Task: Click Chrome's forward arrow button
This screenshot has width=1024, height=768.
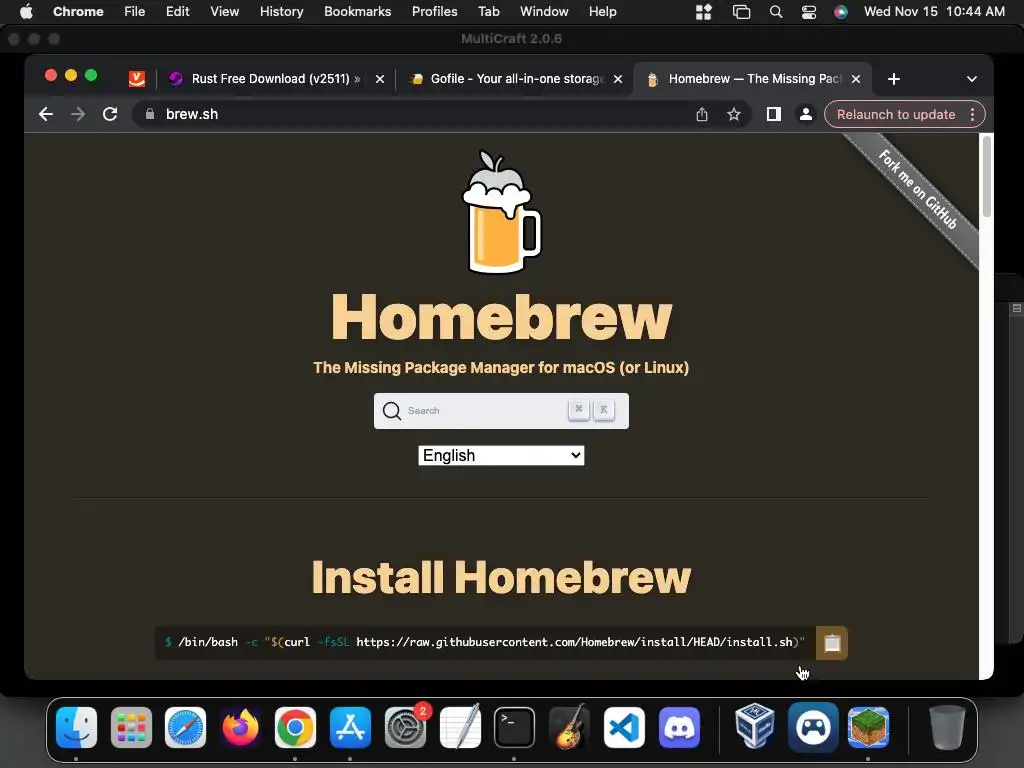Action: point(78,114)
